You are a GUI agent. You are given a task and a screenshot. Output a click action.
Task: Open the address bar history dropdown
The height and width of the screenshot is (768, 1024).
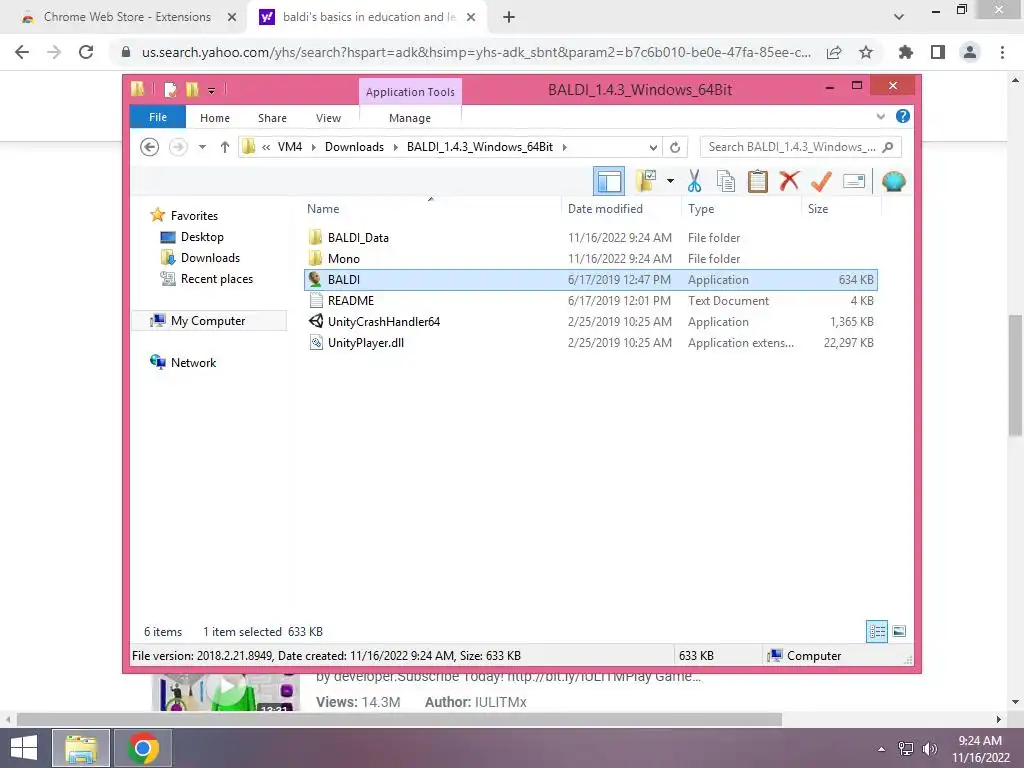[x=653, y=147]
